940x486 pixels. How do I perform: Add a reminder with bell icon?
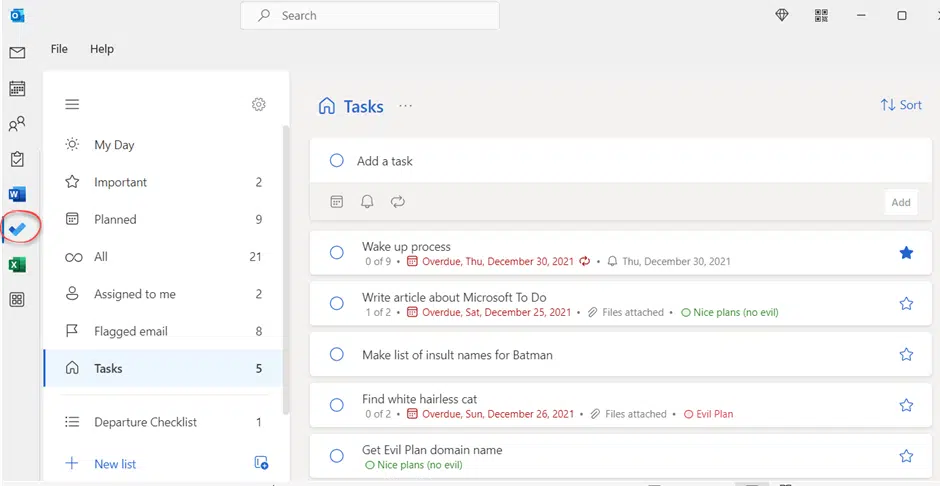pos(367,202)
